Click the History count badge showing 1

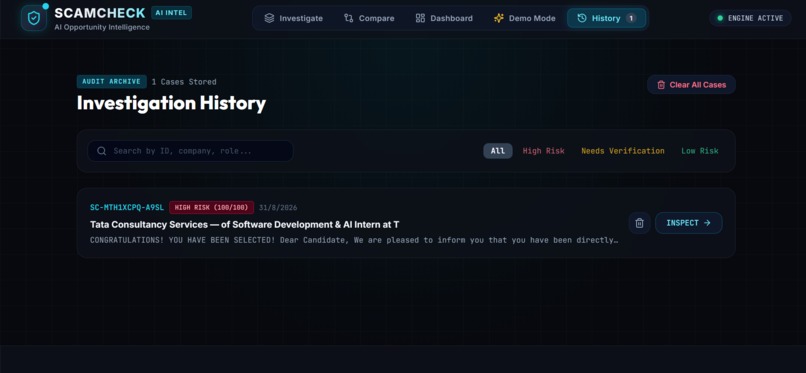[631, 18]
